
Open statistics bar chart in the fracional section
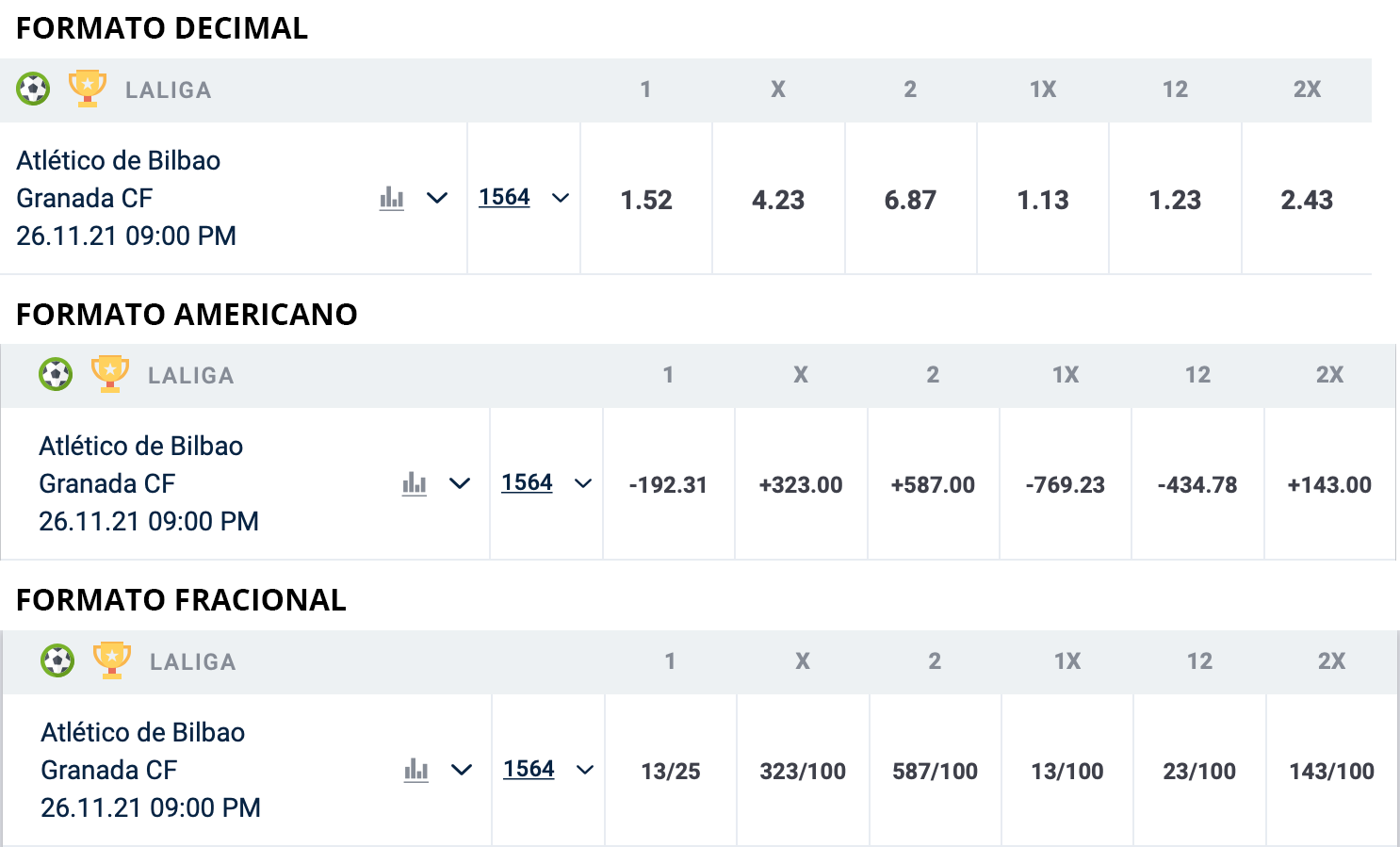pos(416,770)
